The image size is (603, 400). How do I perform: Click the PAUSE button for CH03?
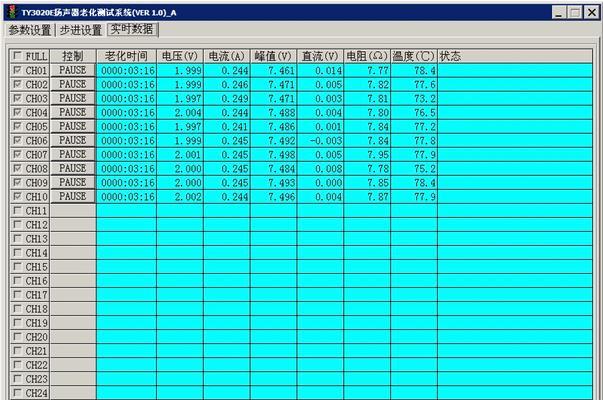point(73,98)
